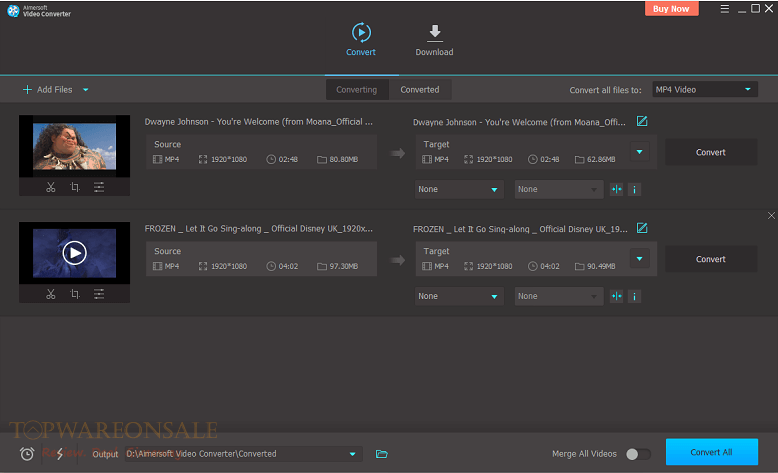Click the Convert All button

pos(712,452)
